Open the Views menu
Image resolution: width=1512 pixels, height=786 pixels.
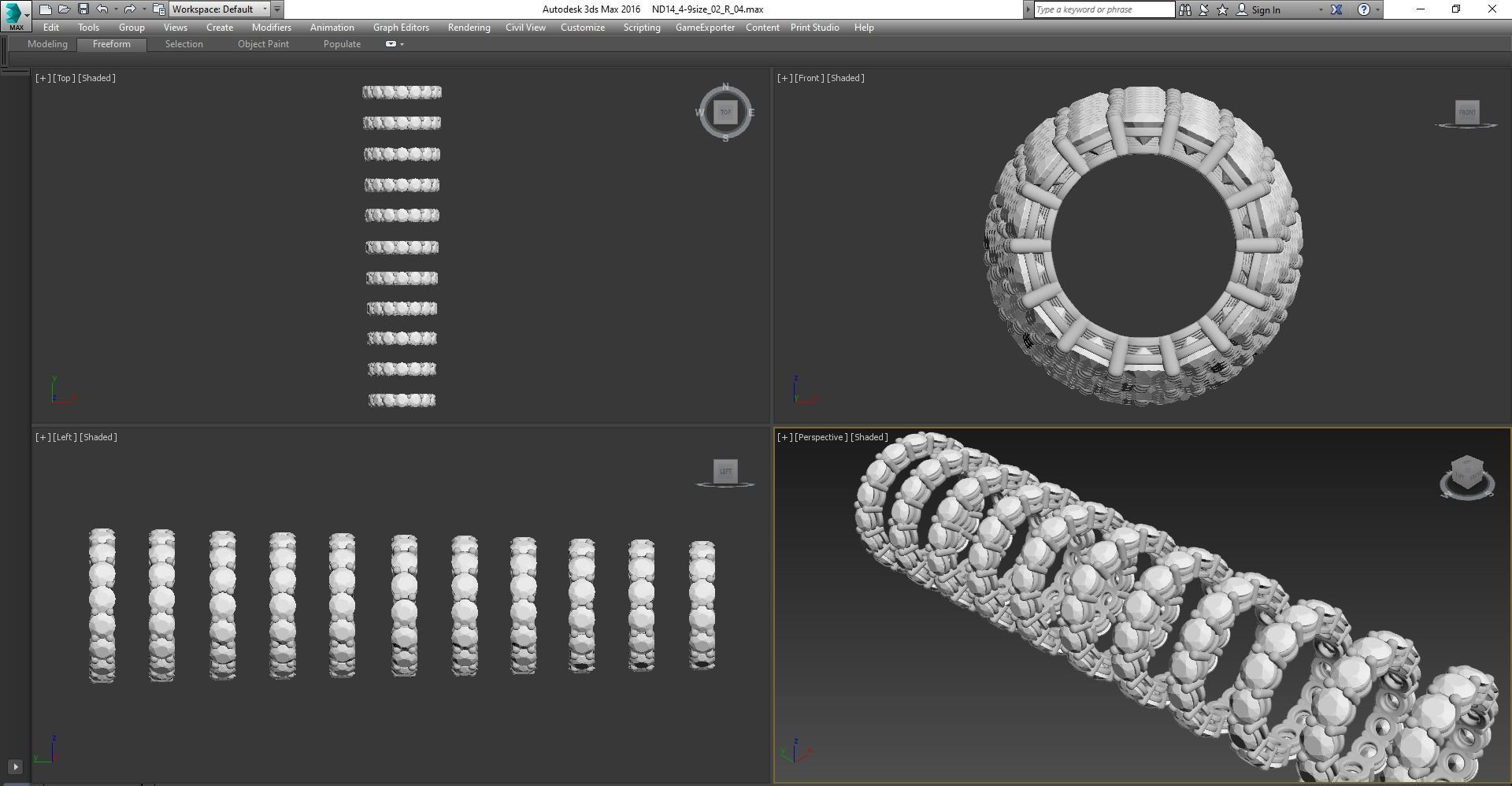pyautogui.click(x=175, y=28)
